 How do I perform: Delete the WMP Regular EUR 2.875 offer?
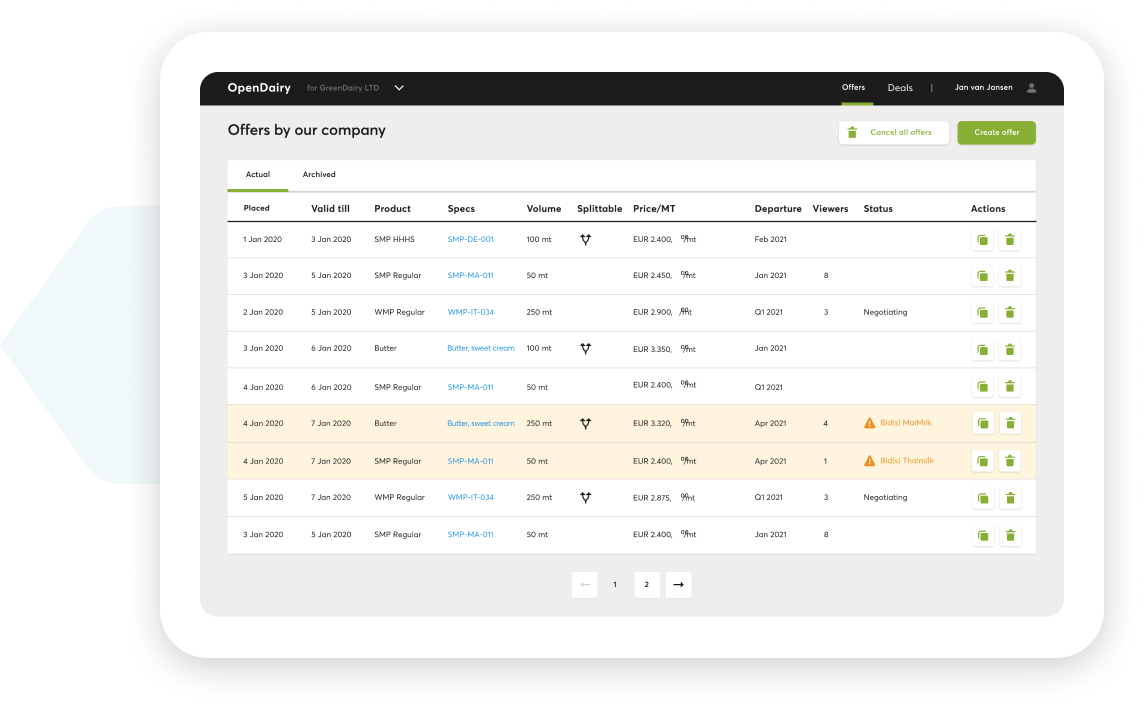coord(1010,498)
